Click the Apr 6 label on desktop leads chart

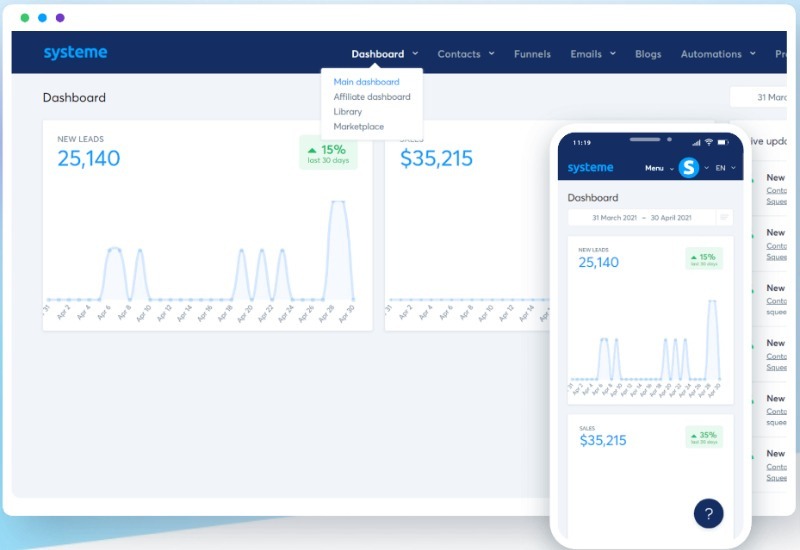[104, 312]
